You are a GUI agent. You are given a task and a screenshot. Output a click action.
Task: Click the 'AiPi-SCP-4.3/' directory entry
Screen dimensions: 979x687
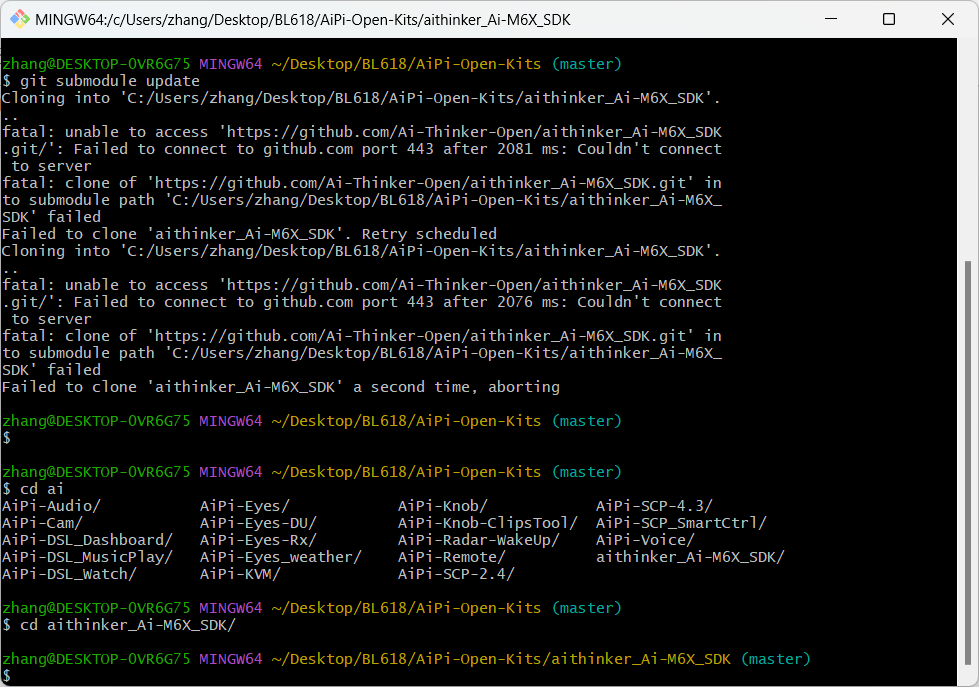[654, 506]
